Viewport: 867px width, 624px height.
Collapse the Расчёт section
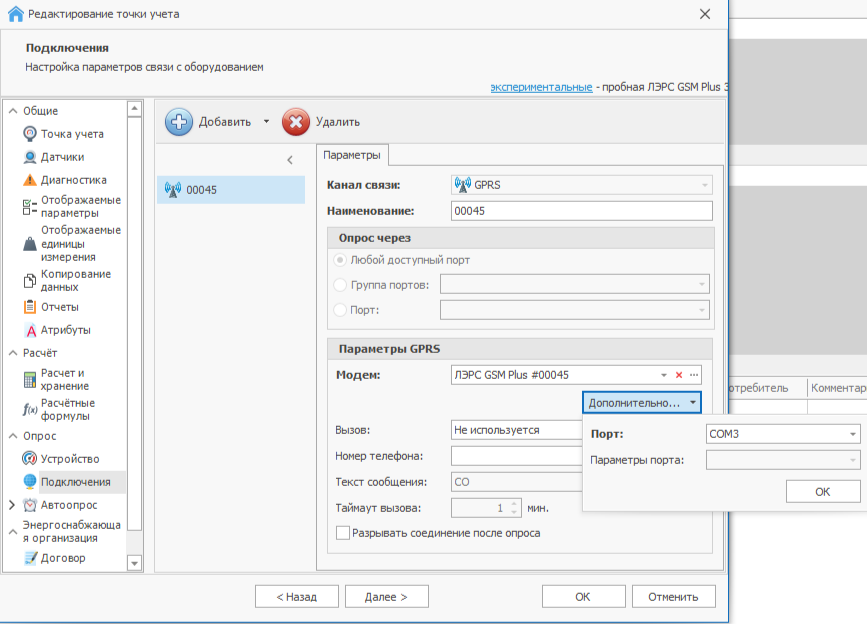click(13, 353)
